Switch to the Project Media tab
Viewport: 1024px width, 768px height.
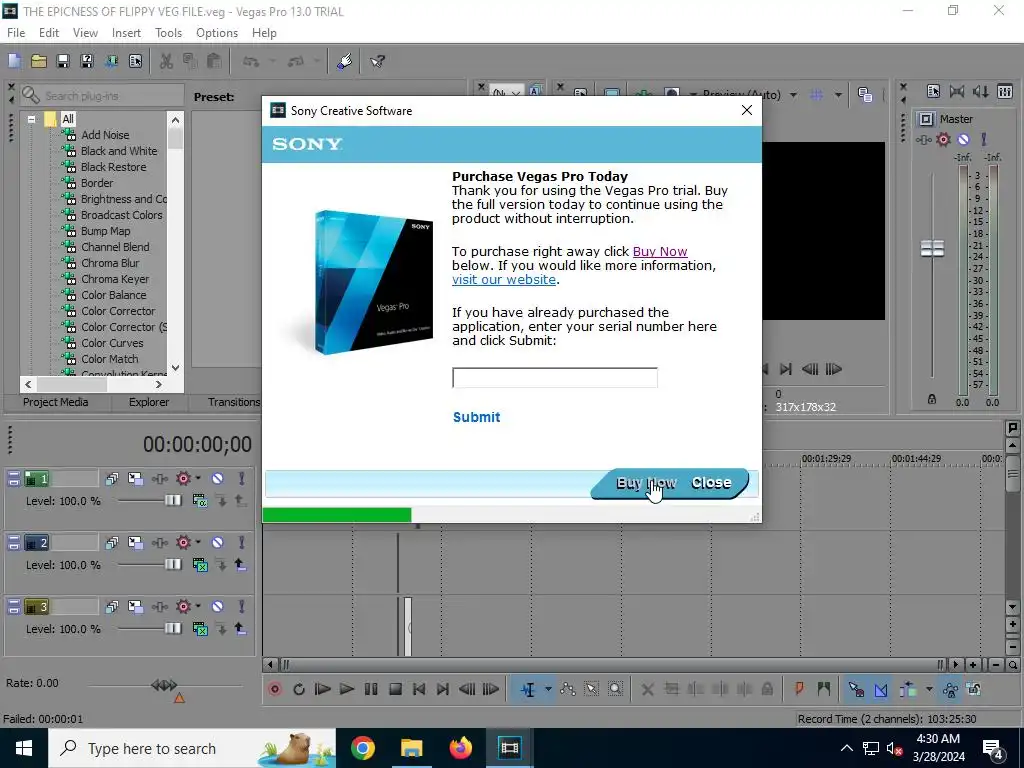coord(56,402)
